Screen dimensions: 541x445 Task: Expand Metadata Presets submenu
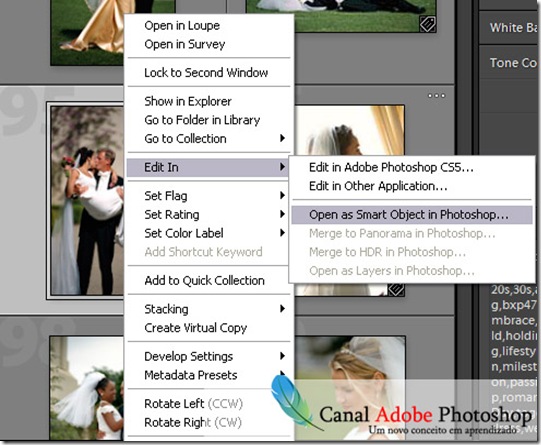208,375
